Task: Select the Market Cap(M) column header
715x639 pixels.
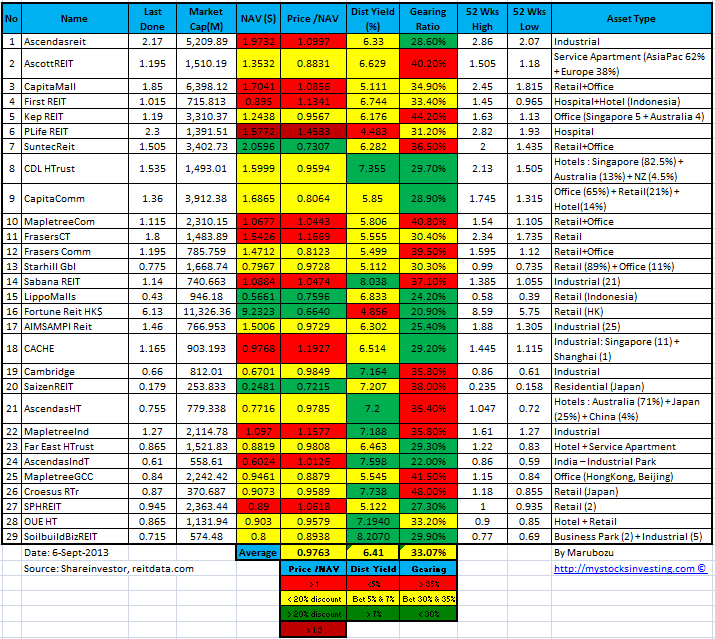Action: [206, 19]
